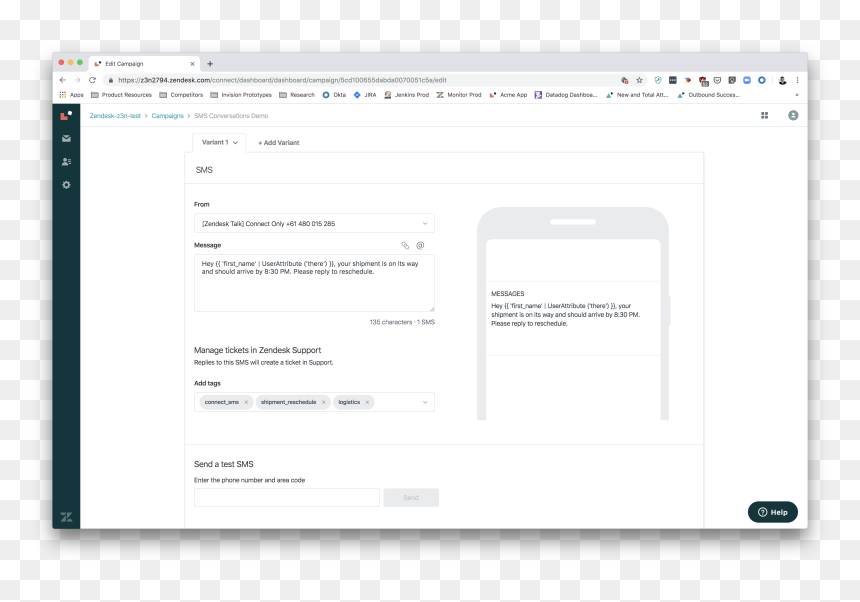Expand the Add tags dropdown arrow
This screenshot has height=602, width=860.
tap(425, 402)
